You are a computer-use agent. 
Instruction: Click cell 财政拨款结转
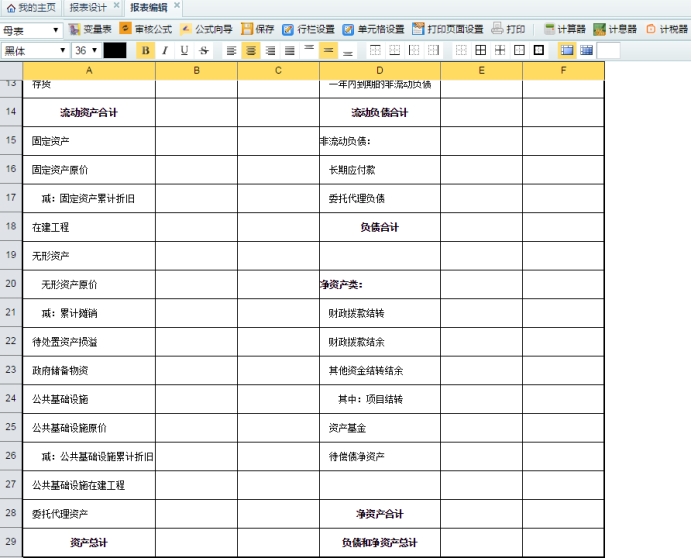click(x=380, y=313)
